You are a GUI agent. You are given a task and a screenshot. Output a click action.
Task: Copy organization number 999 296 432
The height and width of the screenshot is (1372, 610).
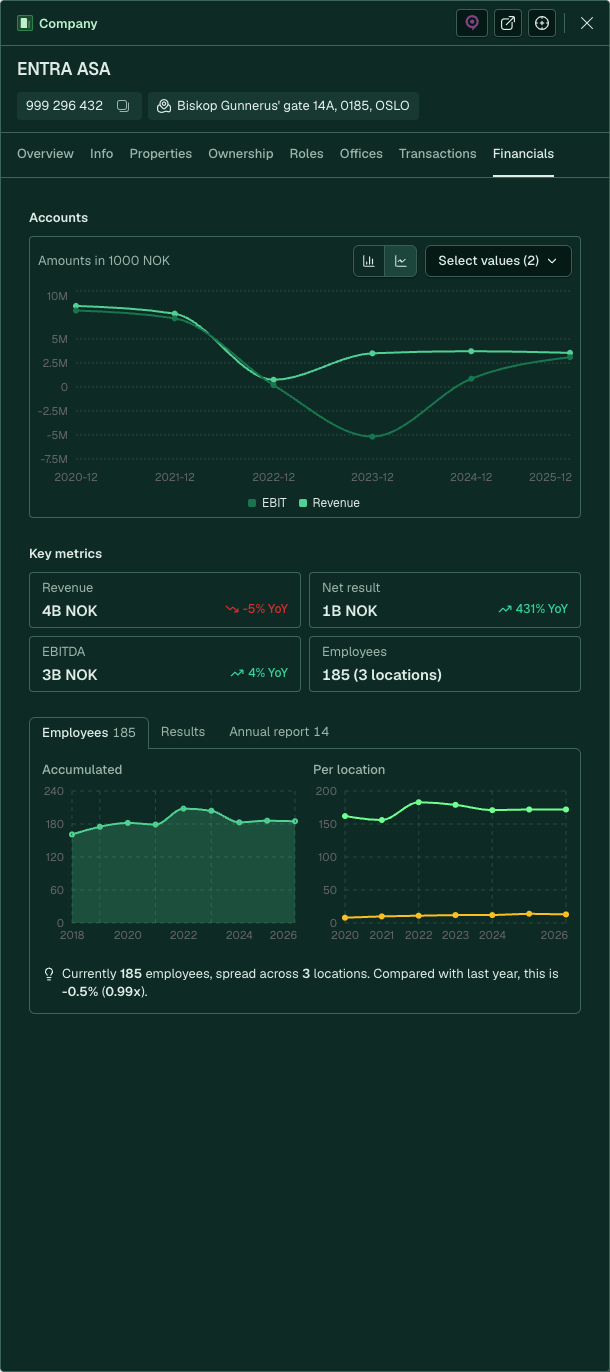[x=123, y=106]
